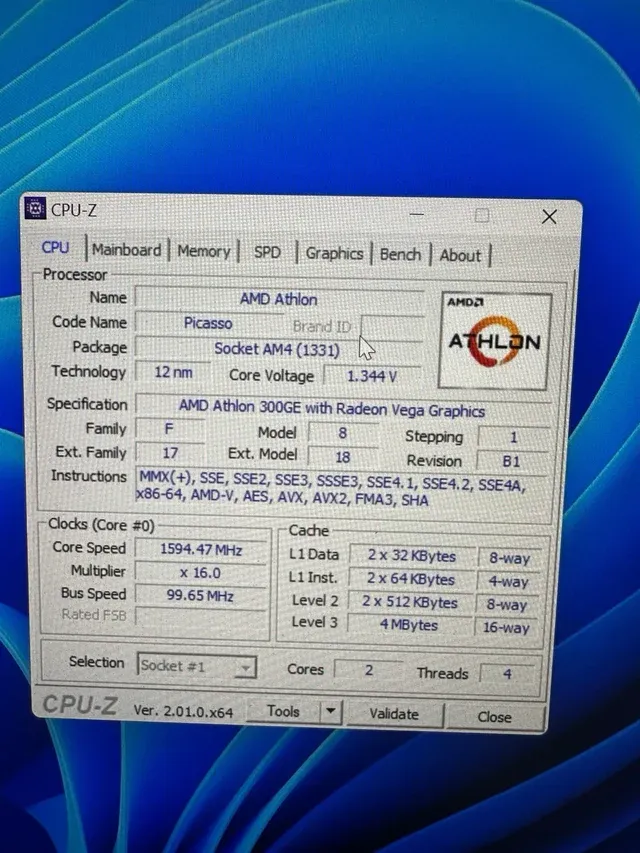Click the 'Clocks (Core #0)' group label
Viewport: 640px width, 853px height.
(x=101, y=524)
